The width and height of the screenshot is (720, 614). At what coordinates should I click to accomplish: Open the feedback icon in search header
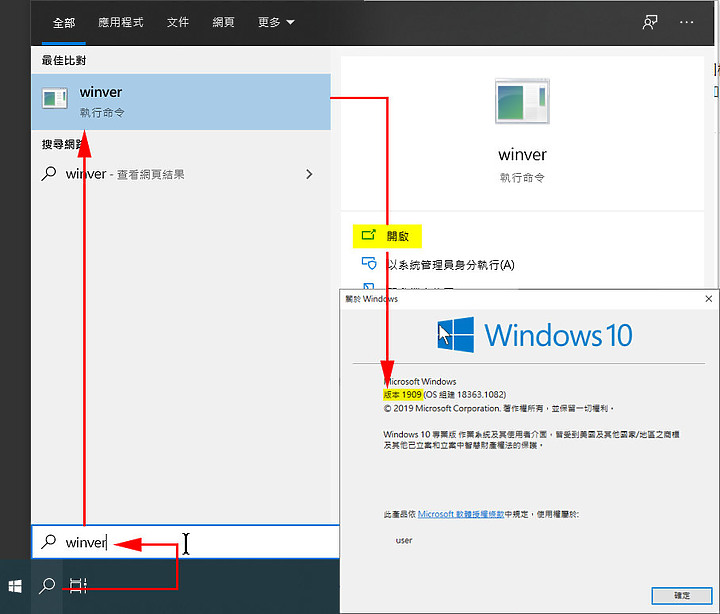649,22
